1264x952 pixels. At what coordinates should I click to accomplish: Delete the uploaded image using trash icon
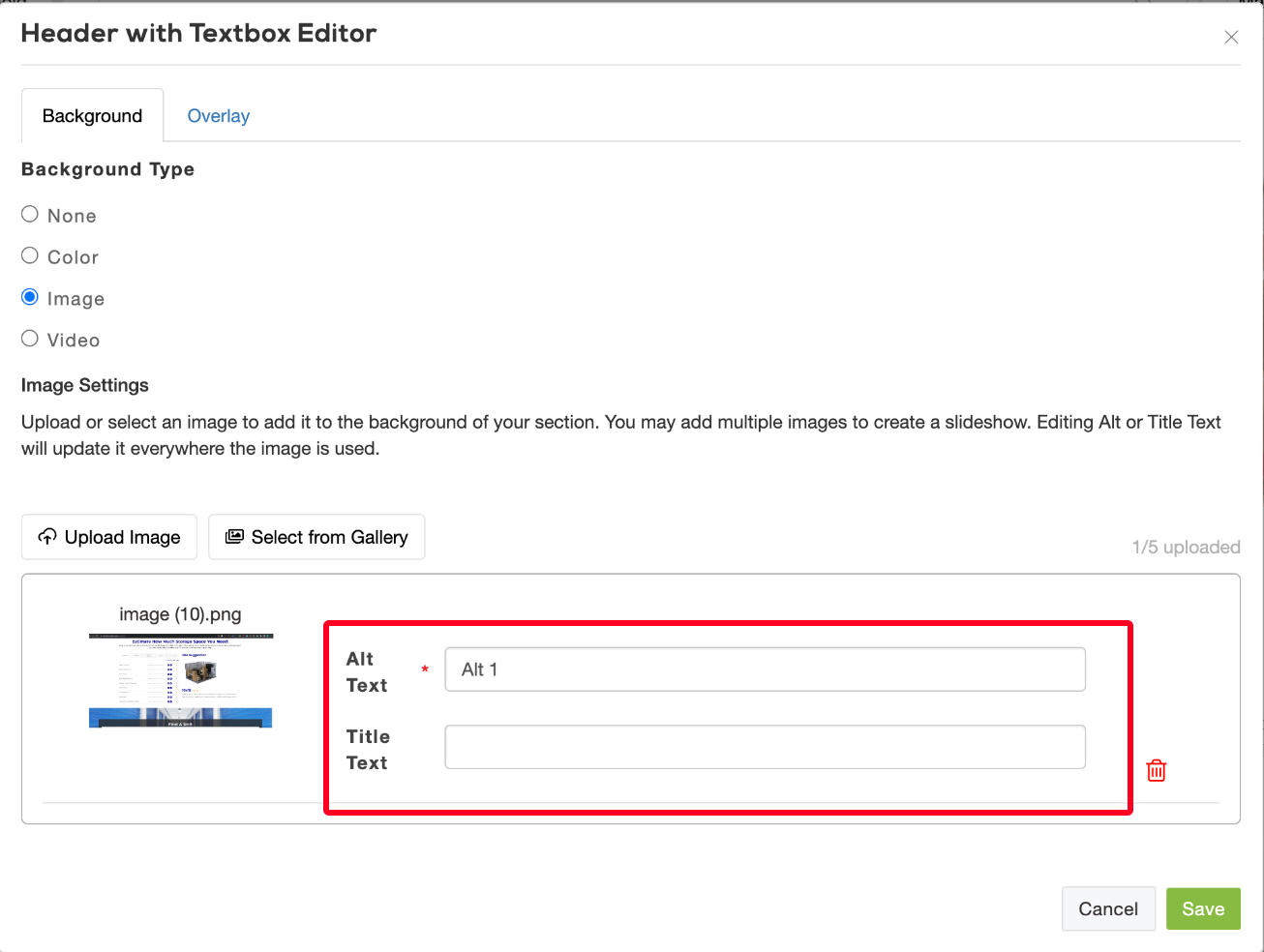(x=1156, y=770)
